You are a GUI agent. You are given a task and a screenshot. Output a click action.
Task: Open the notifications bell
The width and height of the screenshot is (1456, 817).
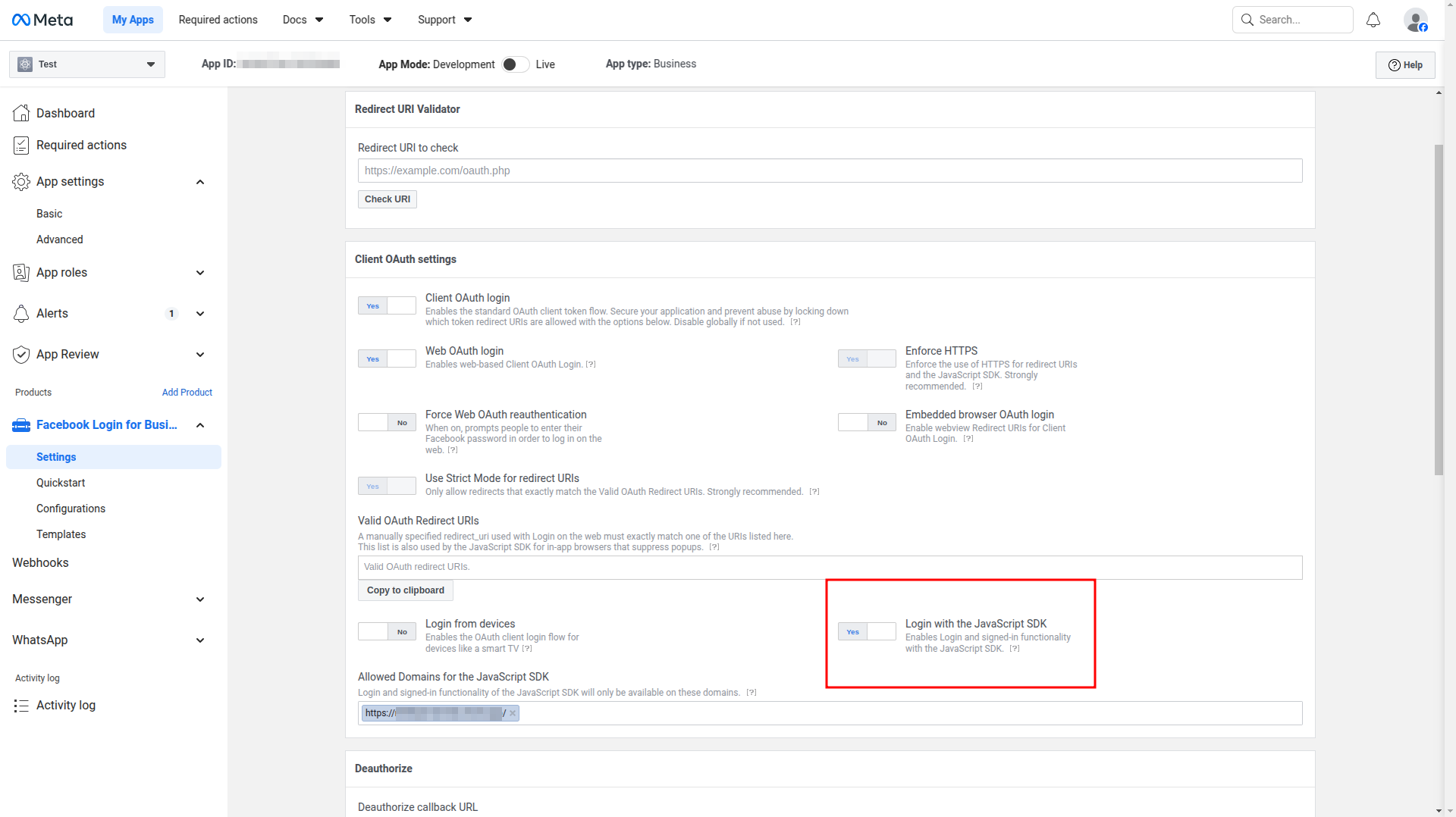(1373, 20)
